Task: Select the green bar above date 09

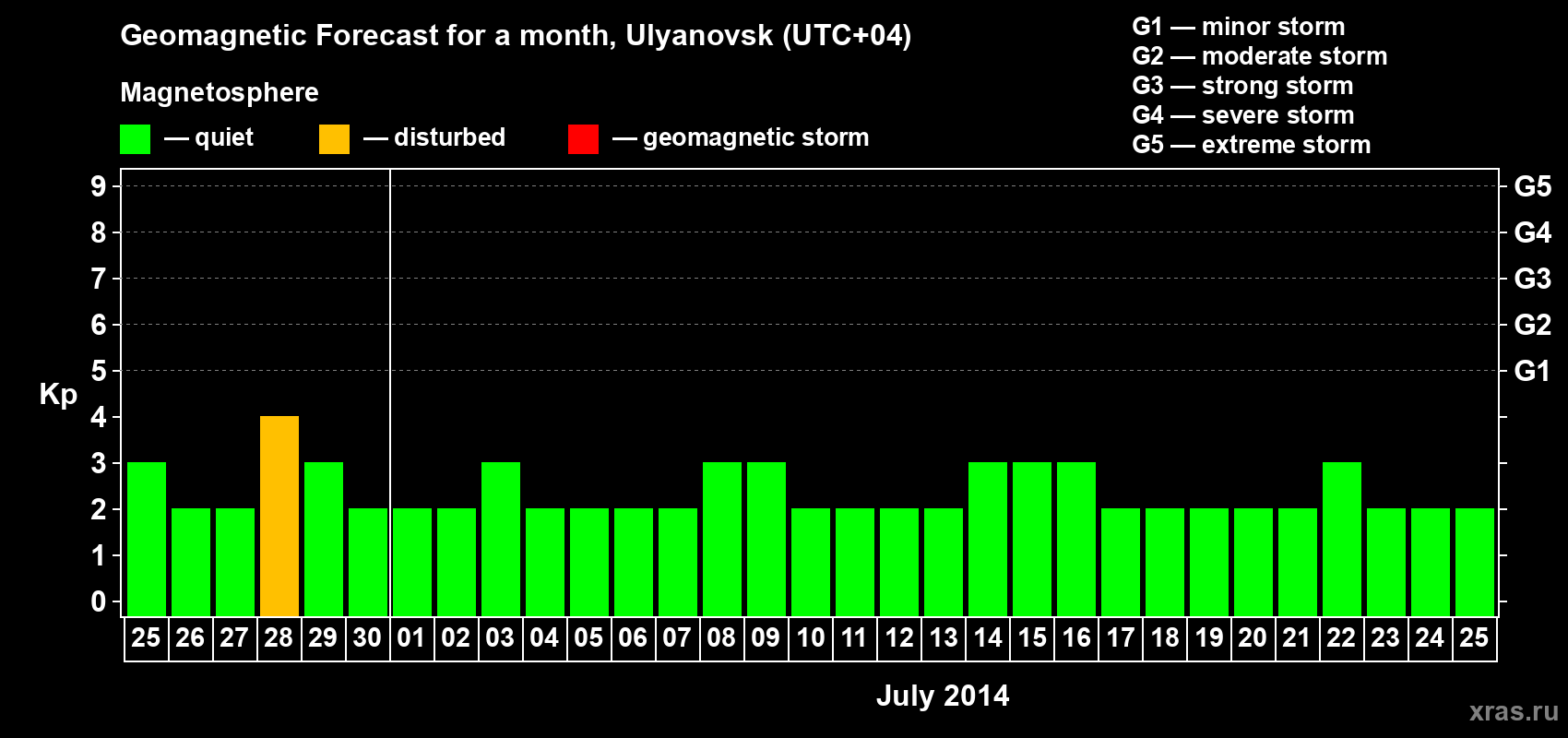Action: [x=766, y=539]
